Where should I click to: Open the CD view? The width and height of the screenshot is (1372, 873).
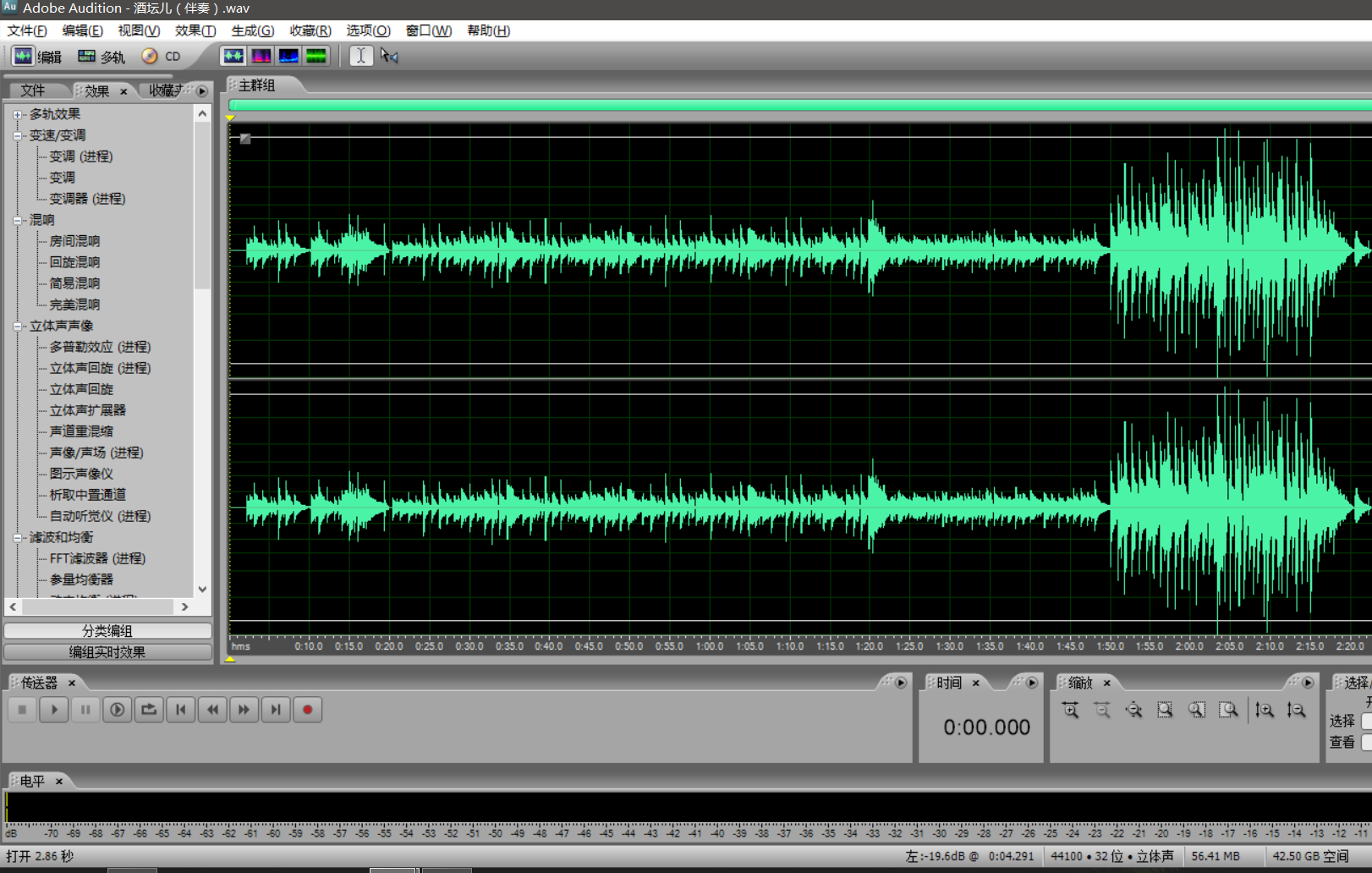click(162, 57)
